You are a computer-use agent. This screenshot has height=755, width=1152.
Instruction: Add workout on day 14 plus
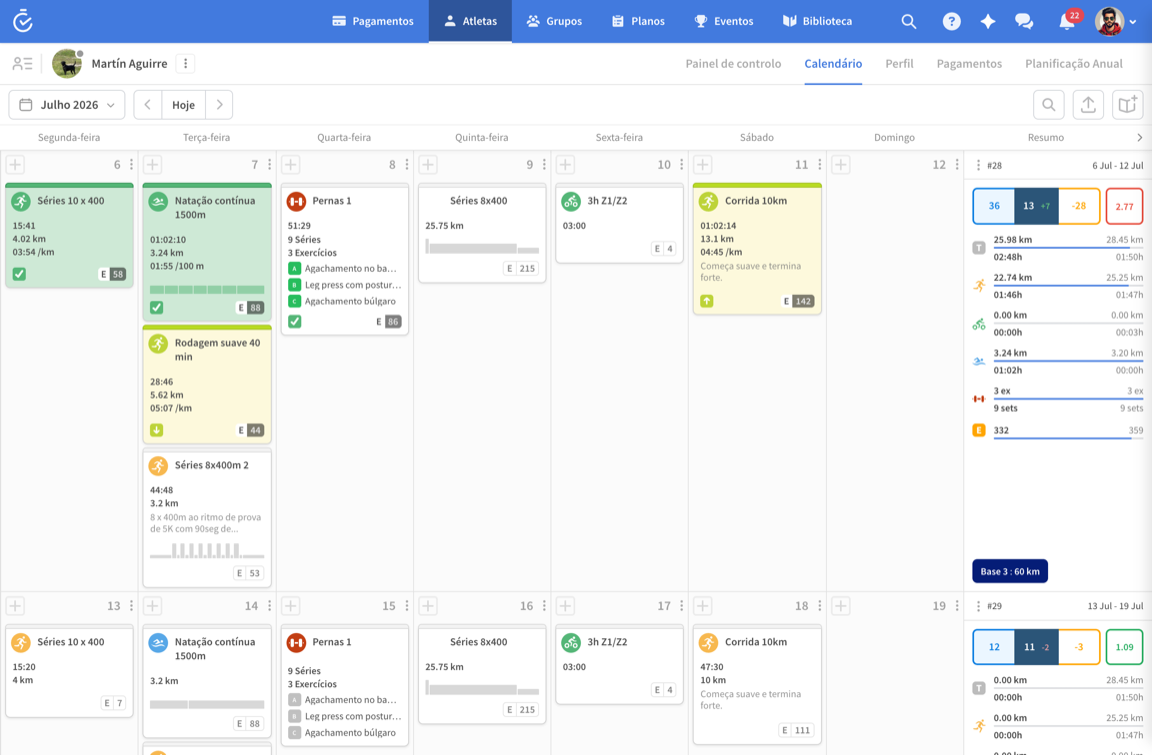153,606
